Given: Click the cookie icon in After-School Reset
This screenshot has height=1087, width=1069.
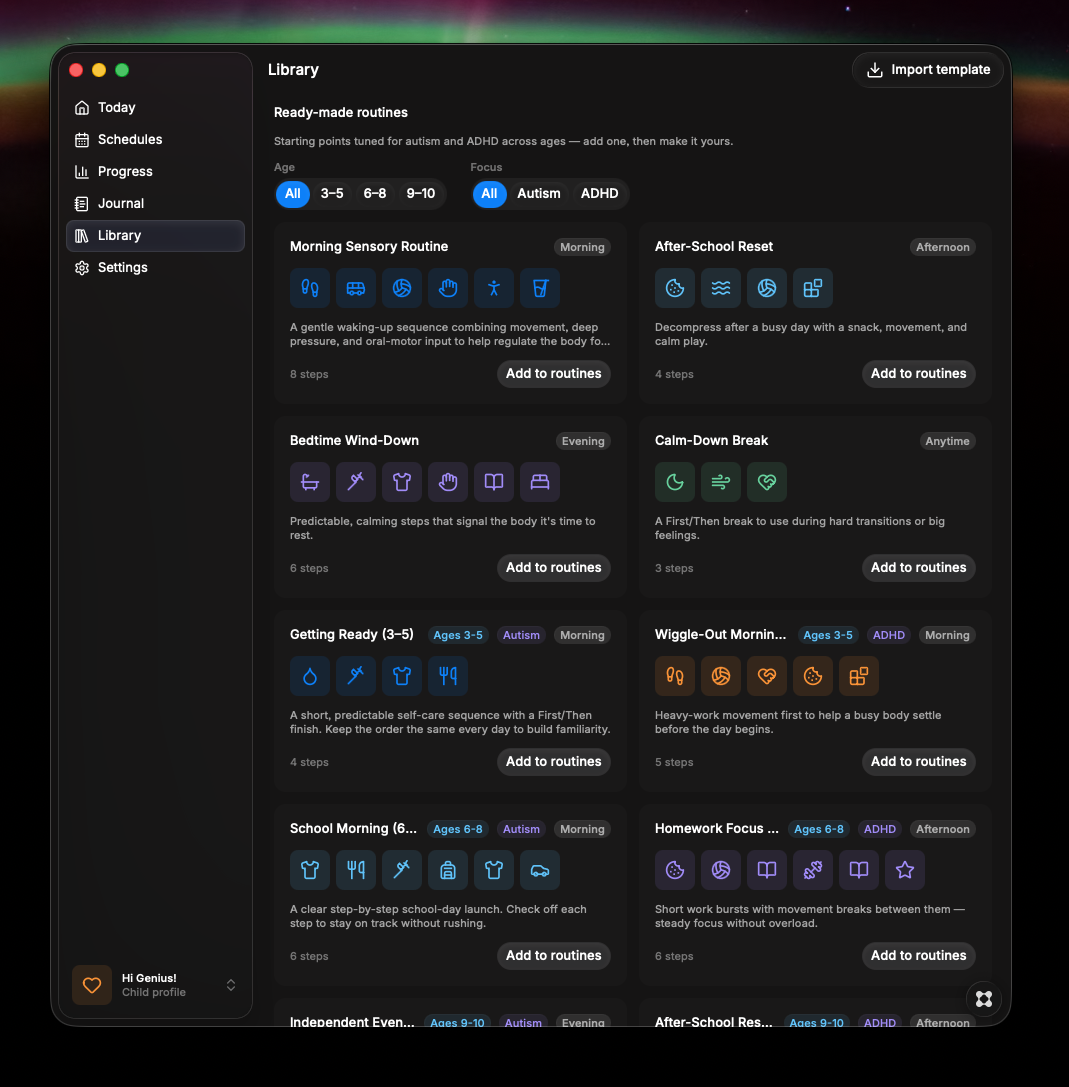Looking at the screenshot, I should [675, 288].
